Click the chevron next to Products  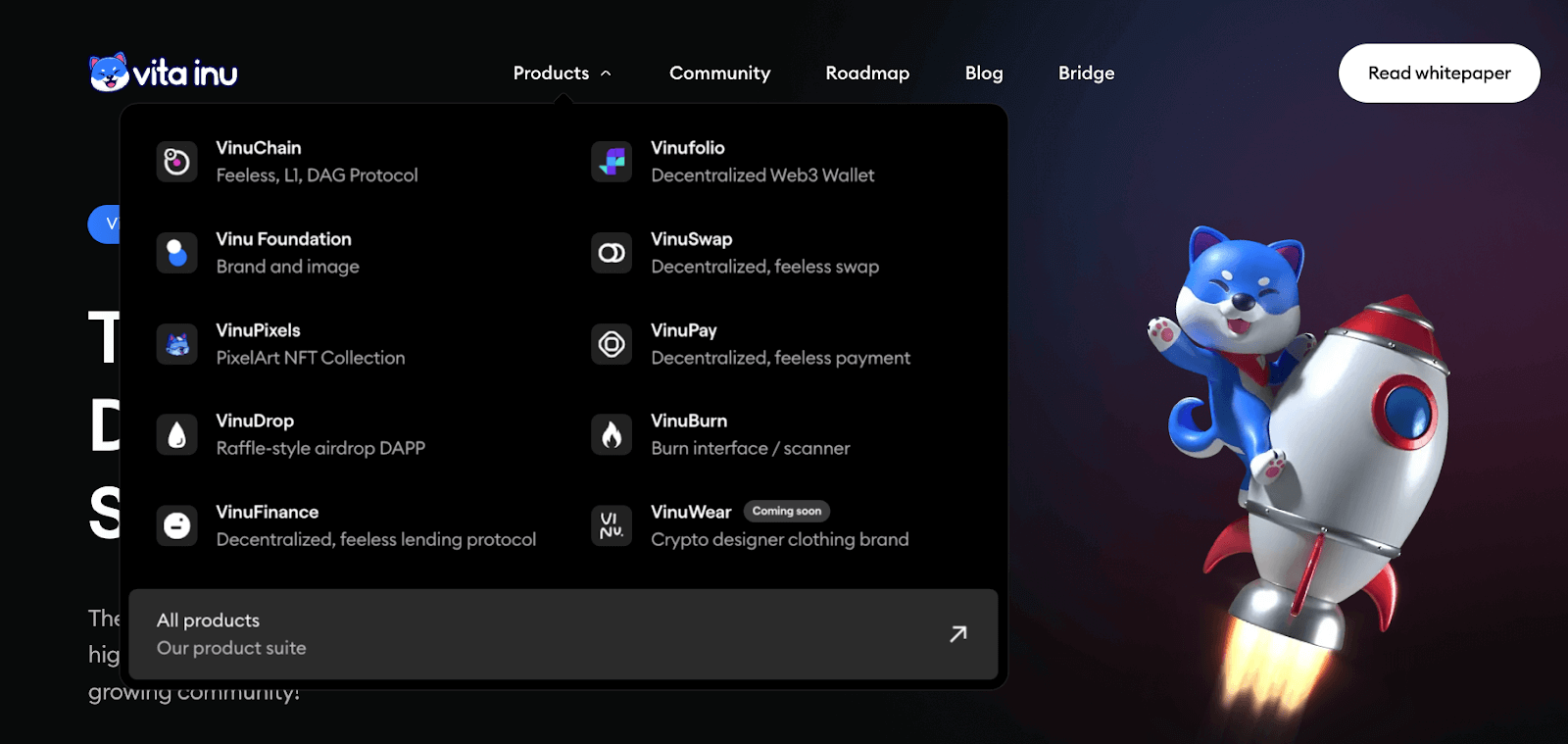(606, 74)
